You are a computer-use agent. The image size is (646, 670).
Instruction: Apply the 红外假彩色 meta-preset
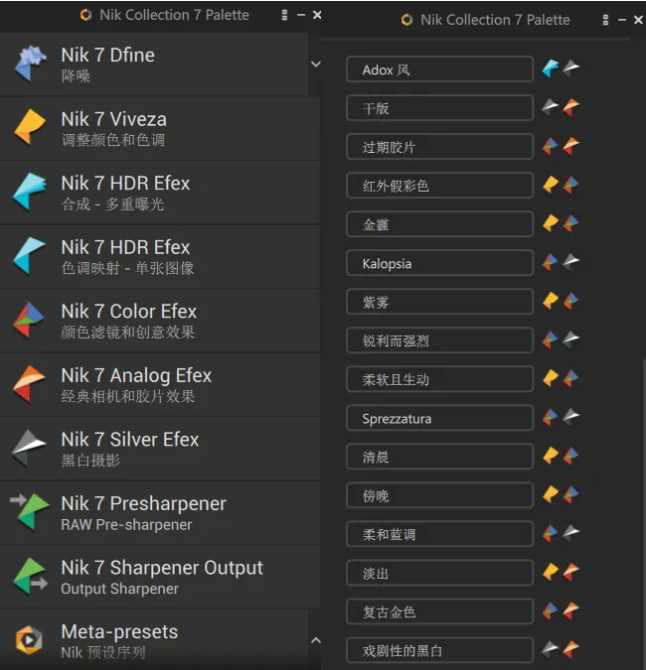coord(440,185)
